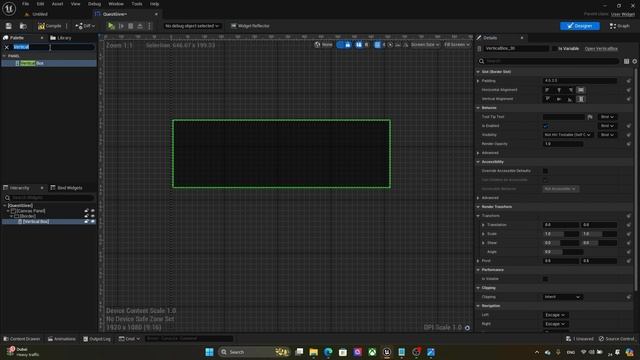This screenshot has width=640, height=360.
Task: Open Windows Start menu
Action: 209,352
